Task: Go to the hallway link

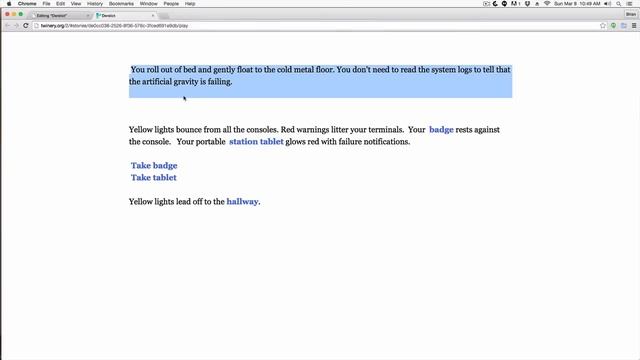Action: click(242, 202)
